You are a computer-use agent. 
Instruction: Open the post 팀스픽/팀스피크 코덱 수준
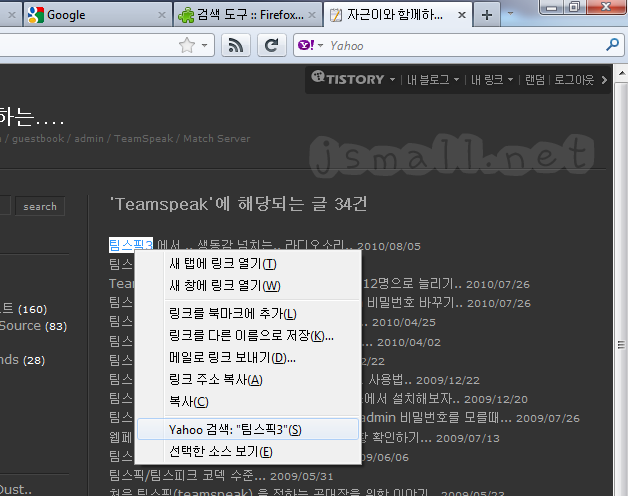click(x=187, y=476)
